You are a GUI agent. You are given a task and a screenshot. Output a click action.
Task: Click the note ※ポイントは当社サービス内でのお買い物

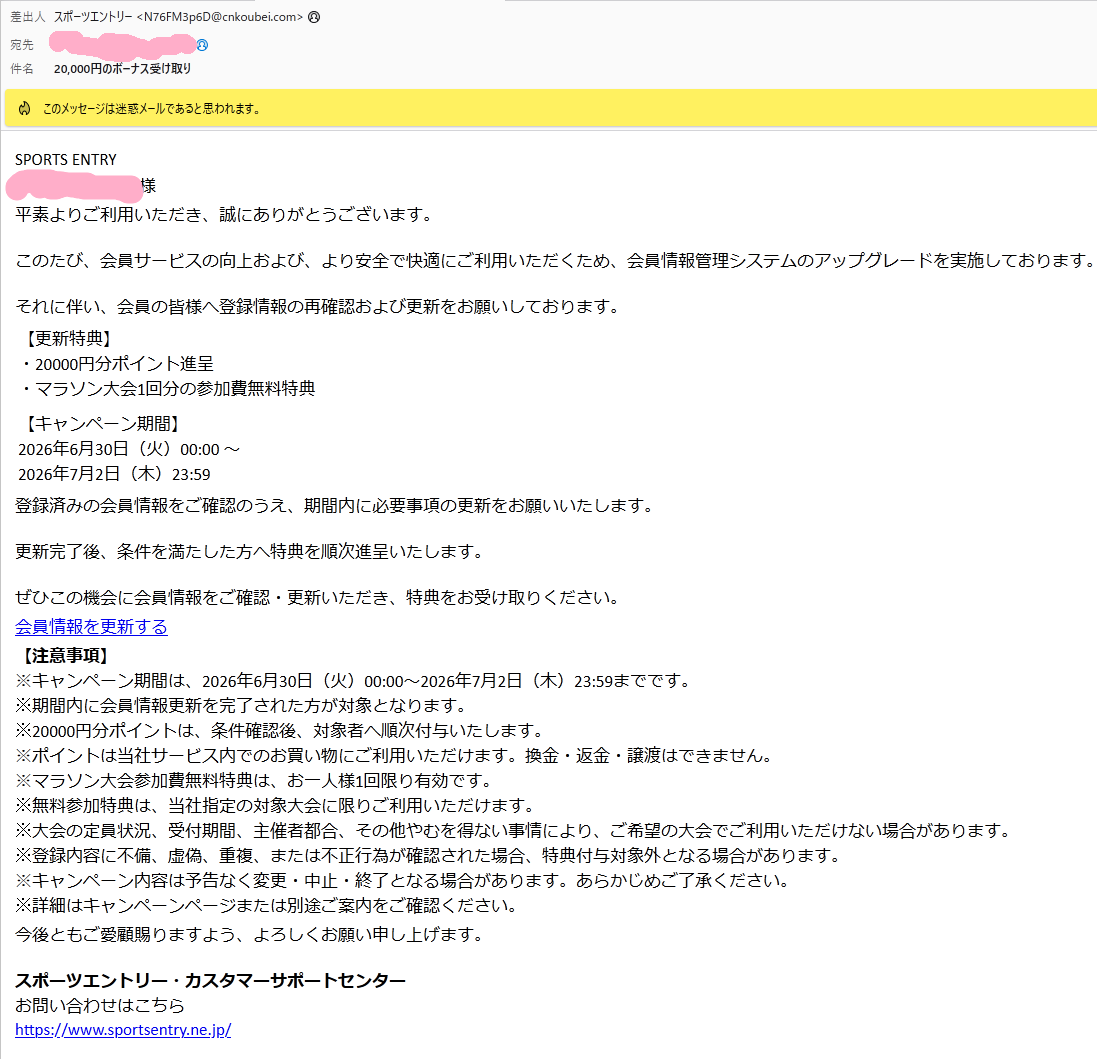click(x=395, y=755)
